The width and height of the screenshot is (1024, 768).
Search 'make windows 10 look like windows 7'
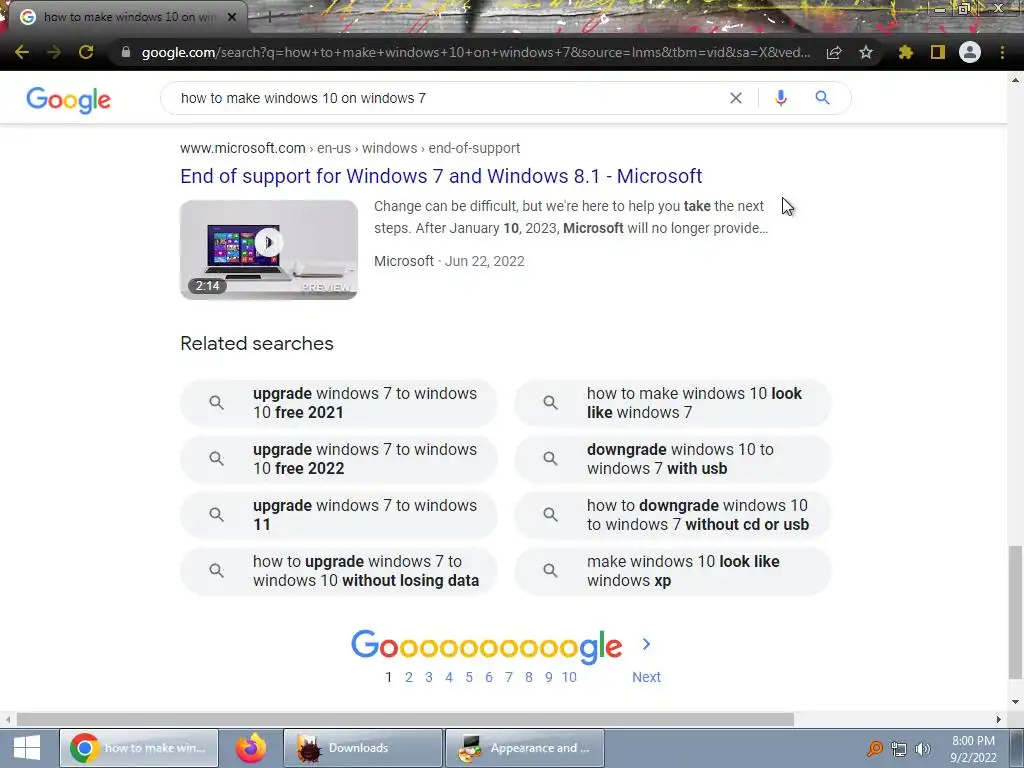point(673,403)
